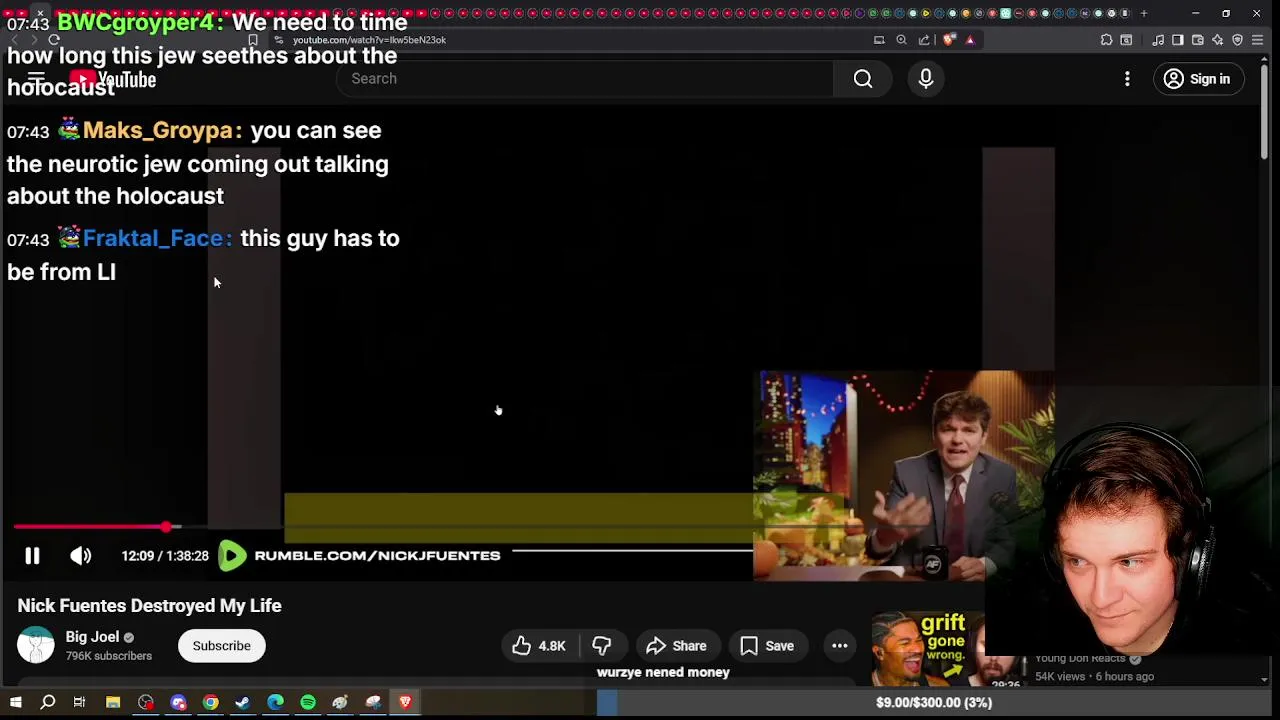Open more actions ellipsis below the video
The width and height of the screenshot is (1280, 720).
(x=840, y=646)
